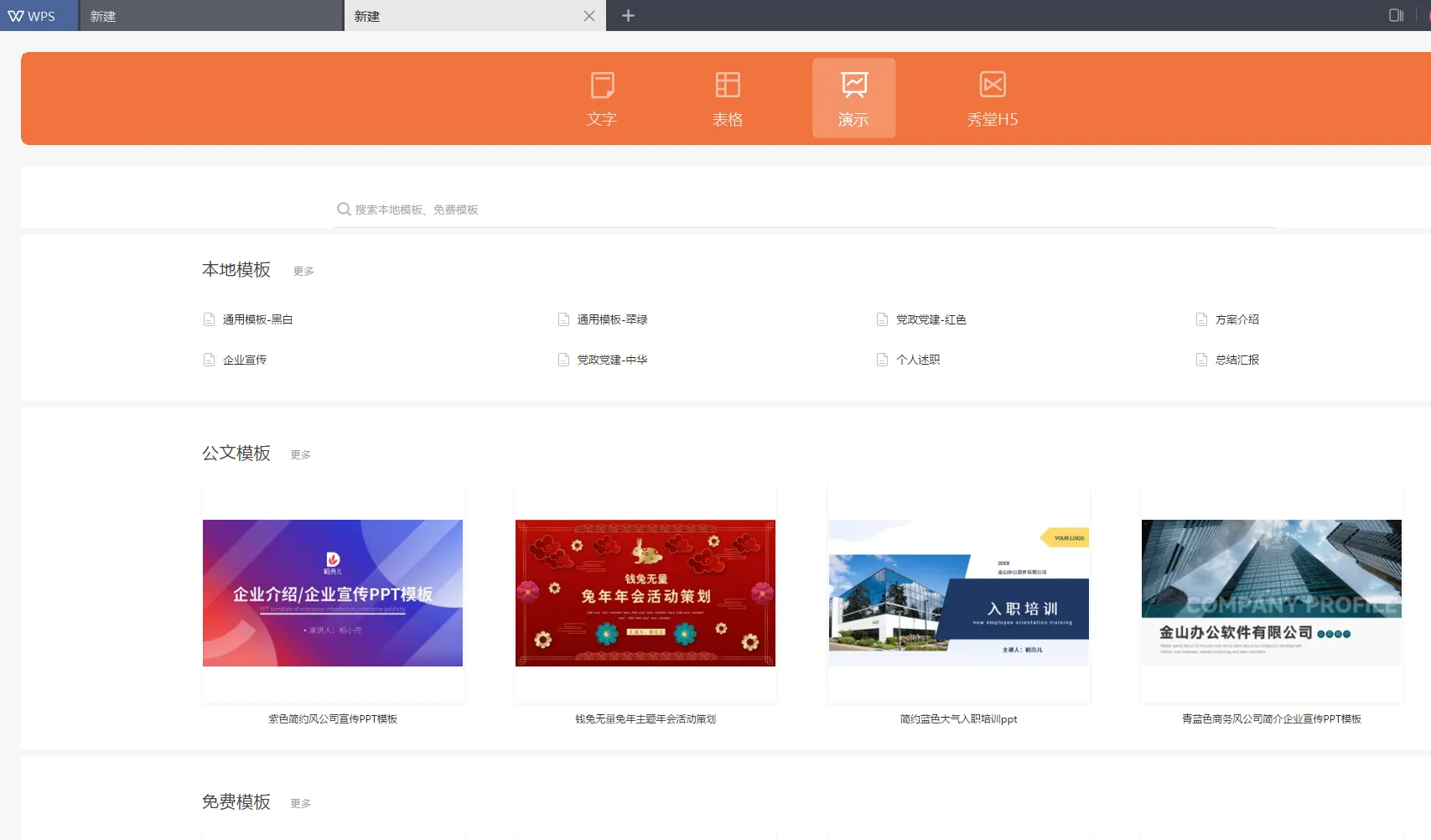Screen dimensions: 1431x840
Task: Click the sidebar panel icon at top right
Action: click(1394, 15)
